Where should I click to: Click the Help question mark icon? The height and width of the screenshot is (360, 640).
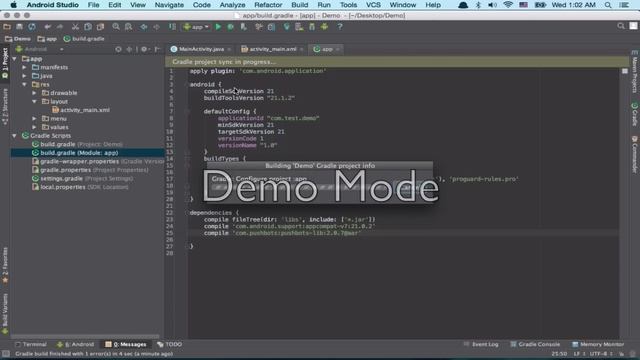tap(340, 27)
